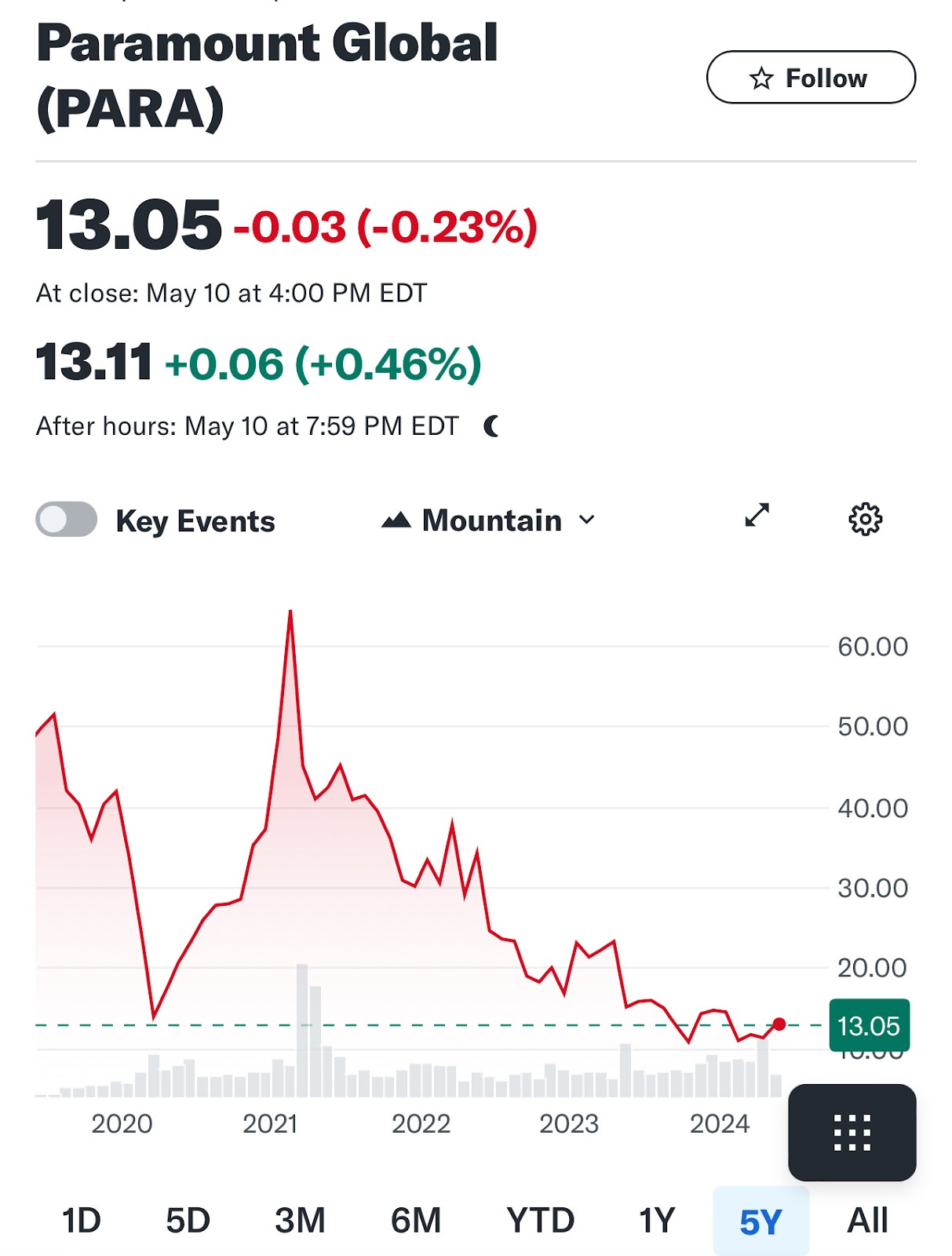
Task: Click the 13.11 after hours price
Action: tap(94, 363)
